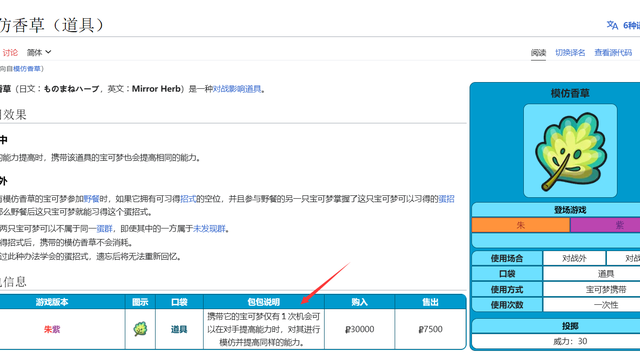The height and width of the screenshot is (360, 640).
Task: Click the 对战外 infobox value
Action: (x=574, y=258)
